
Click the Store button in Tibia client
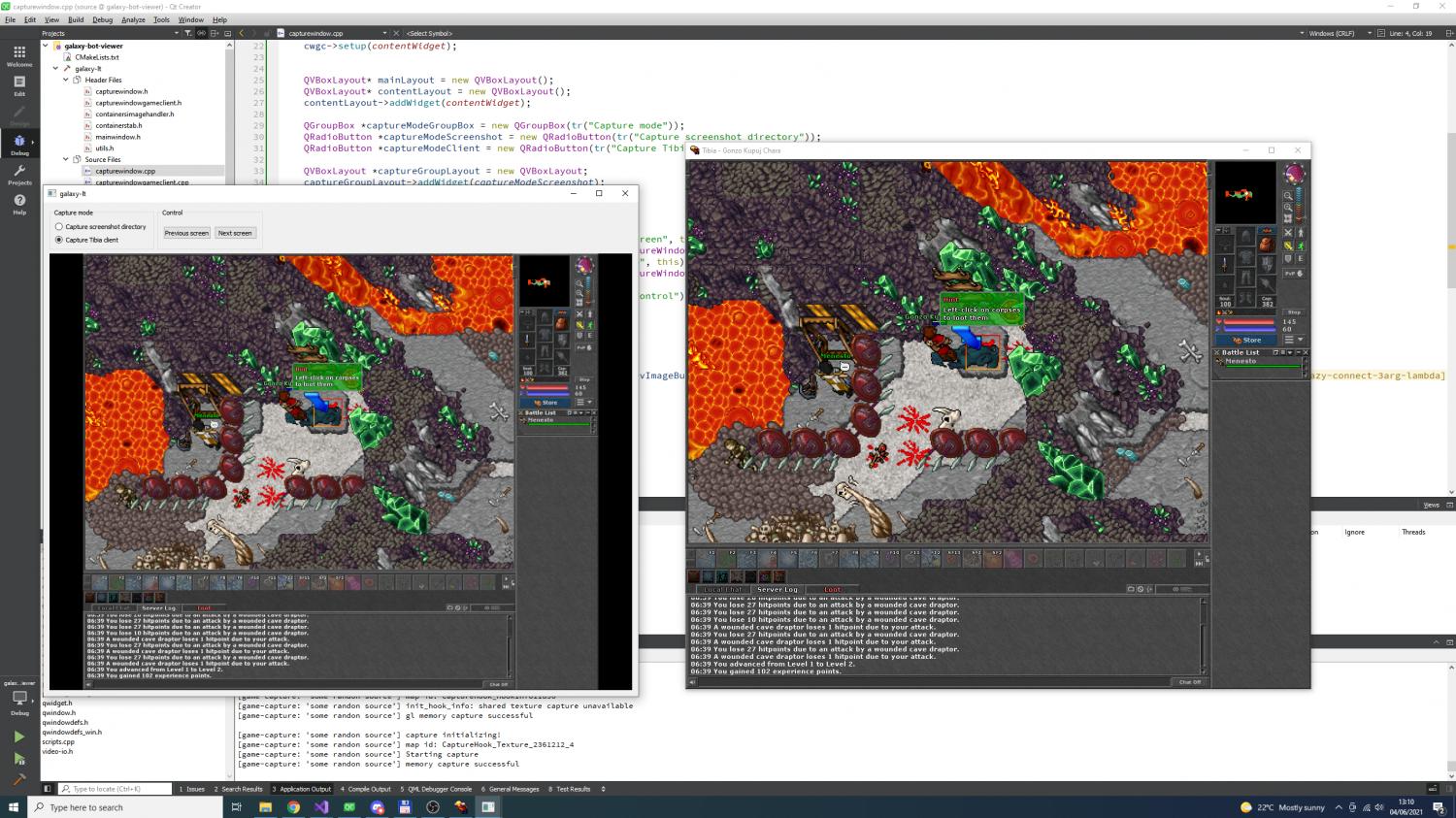(1251, 341)
